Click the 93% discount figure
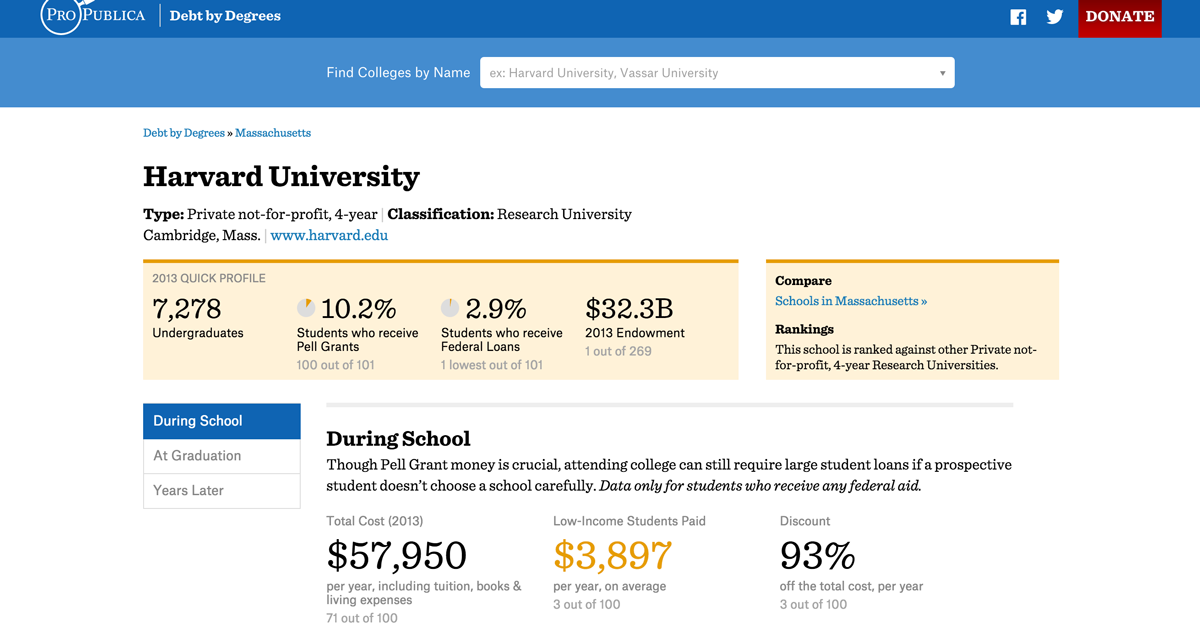This screenshot has width=1200, height=630. 818,555
